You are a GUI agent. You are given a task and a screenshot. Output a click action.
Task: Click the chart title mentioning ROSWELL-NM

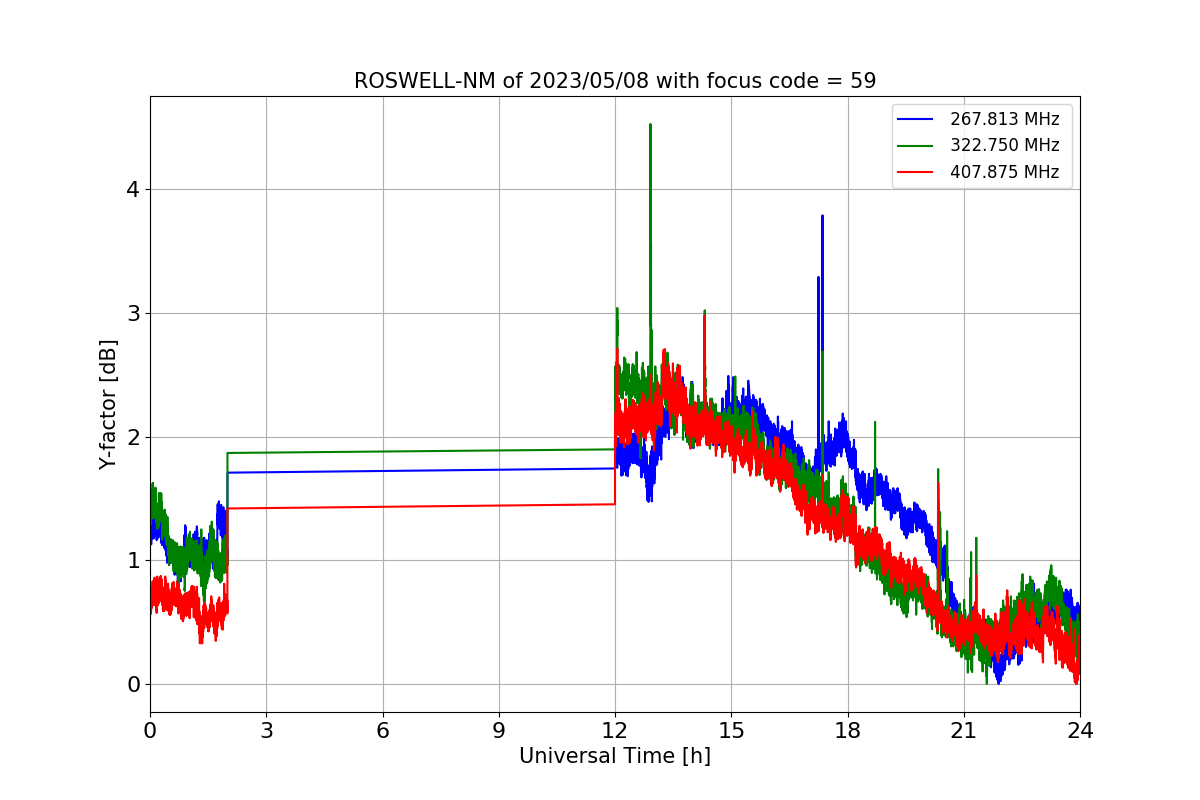coord(615,81)
